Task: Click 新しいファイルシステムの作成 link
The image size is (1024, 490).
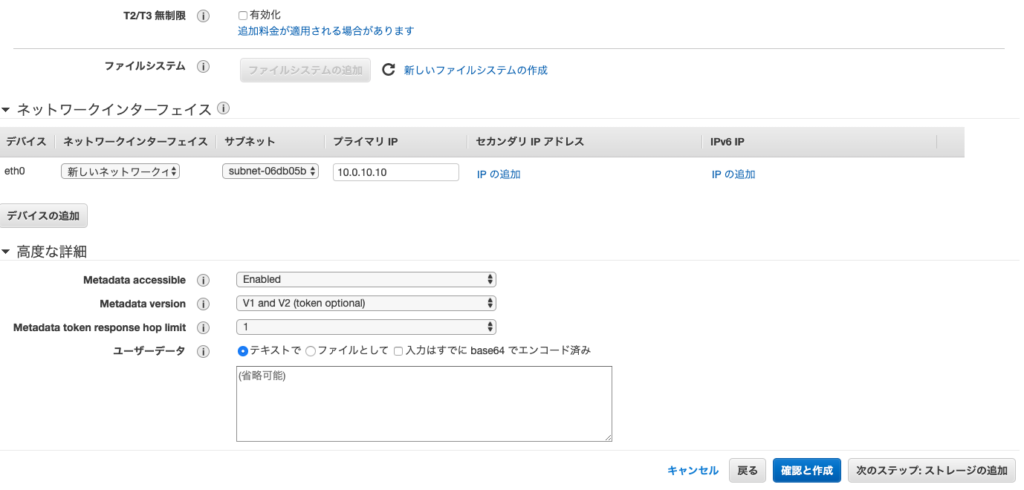Action: (475, 70)
